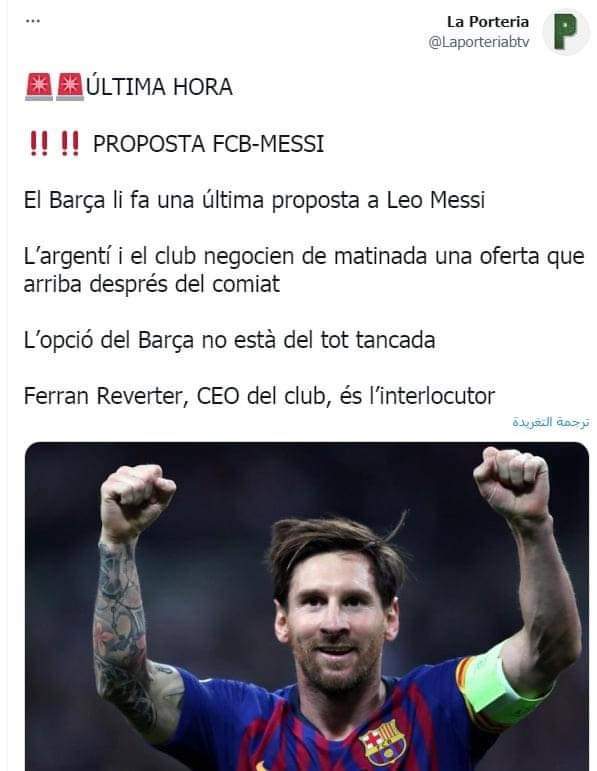Click the second double exclamation emoji
The image size is (597, 771).
coord(70,144)
